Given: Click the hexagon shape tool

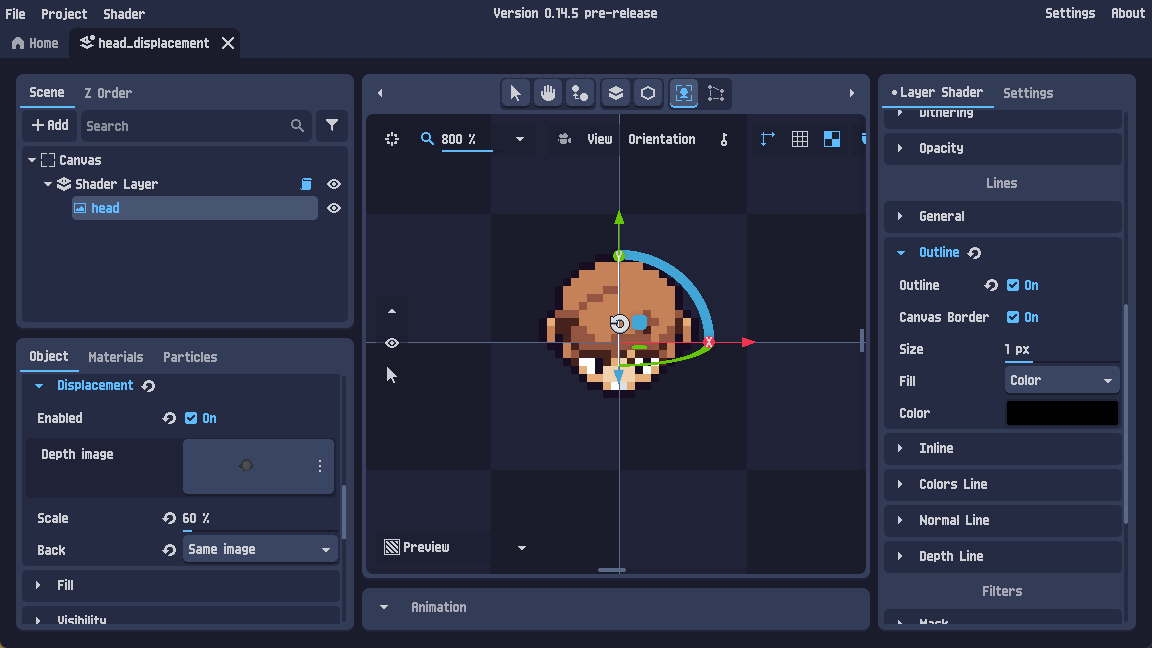Looking at the screenshot, I should [647, 92].
